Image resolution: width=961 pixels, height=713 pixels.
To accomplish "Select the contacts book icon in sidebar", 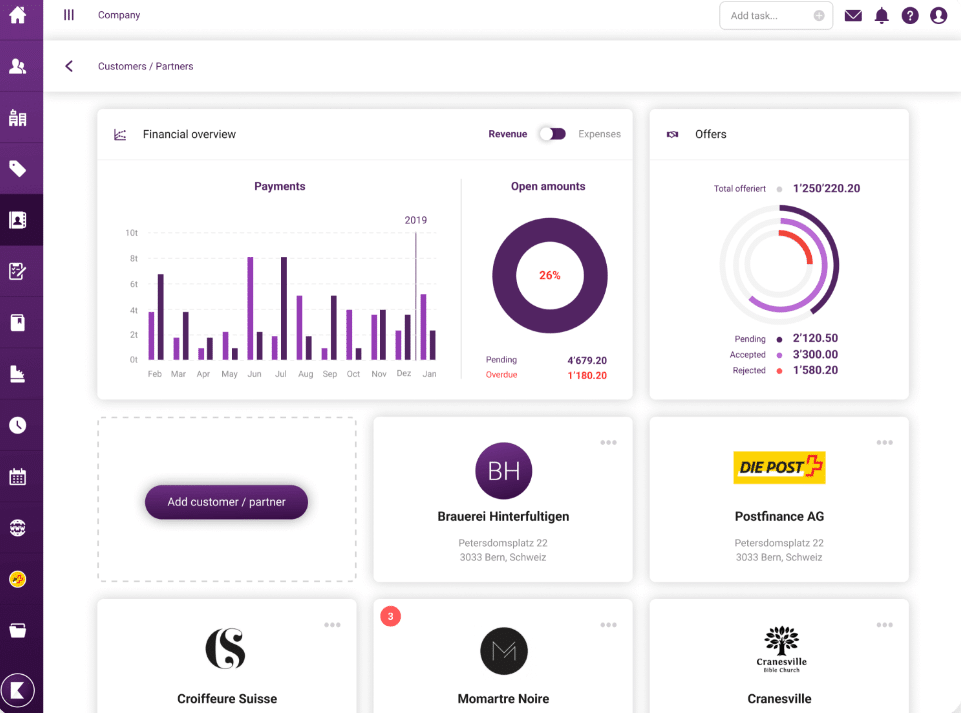I will coord(18,220).
